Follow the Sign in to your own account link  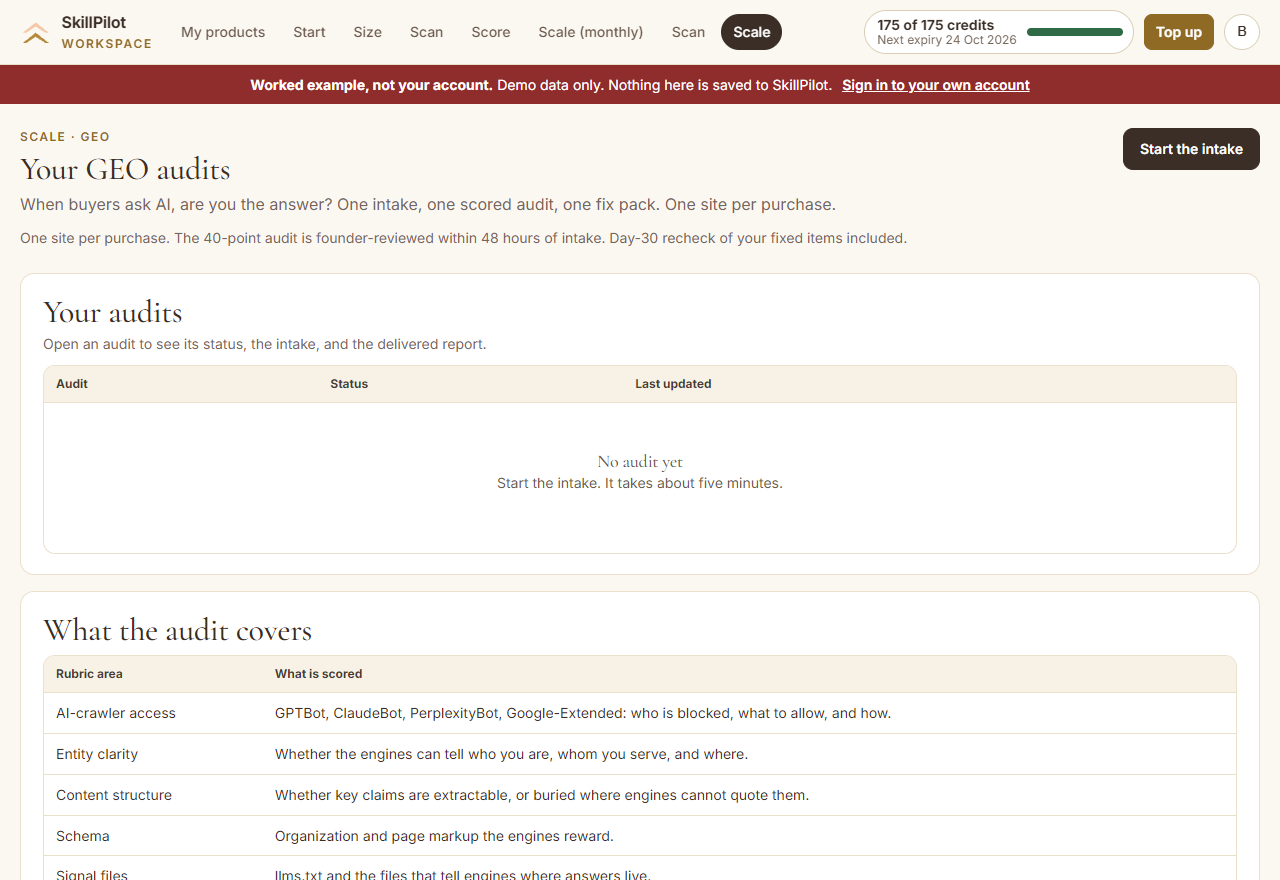(x=936, y=85)
